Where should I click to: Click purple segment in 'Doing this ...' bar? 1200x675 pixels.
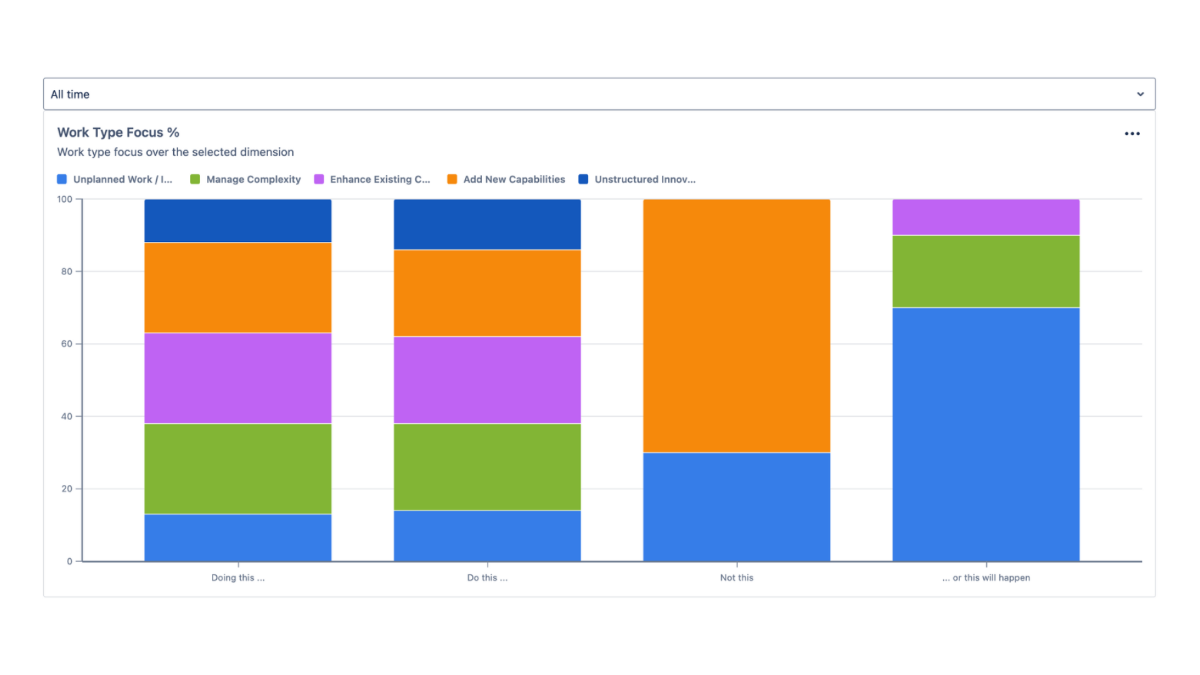[238, 378]
